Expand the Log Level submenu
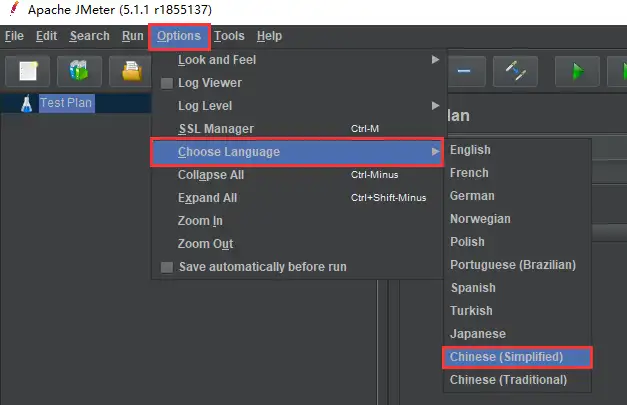The width and height of the screenshot is (627, 405). (x=298, y=106)
